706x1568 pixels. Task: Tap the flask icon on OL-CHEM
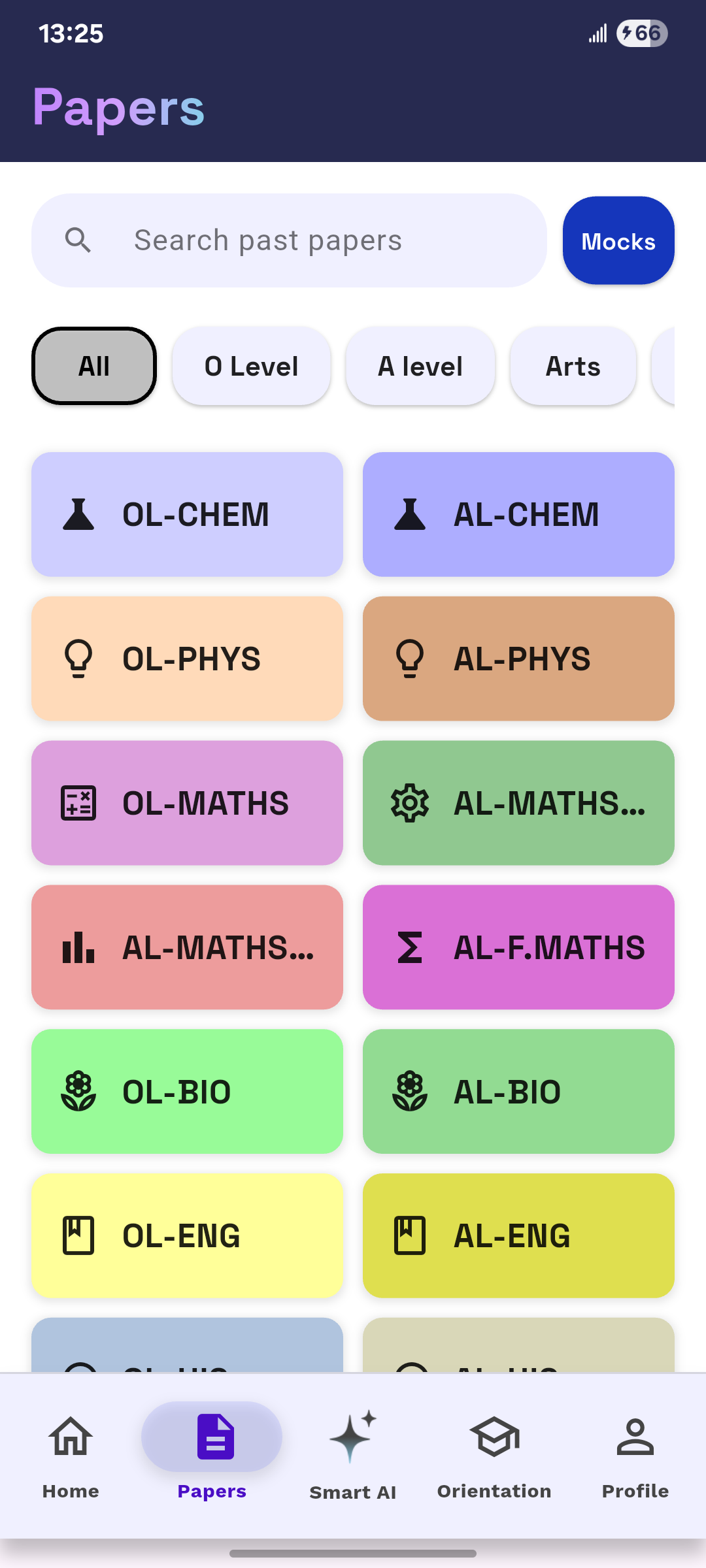pyautogui.click(x=78, y=514)
